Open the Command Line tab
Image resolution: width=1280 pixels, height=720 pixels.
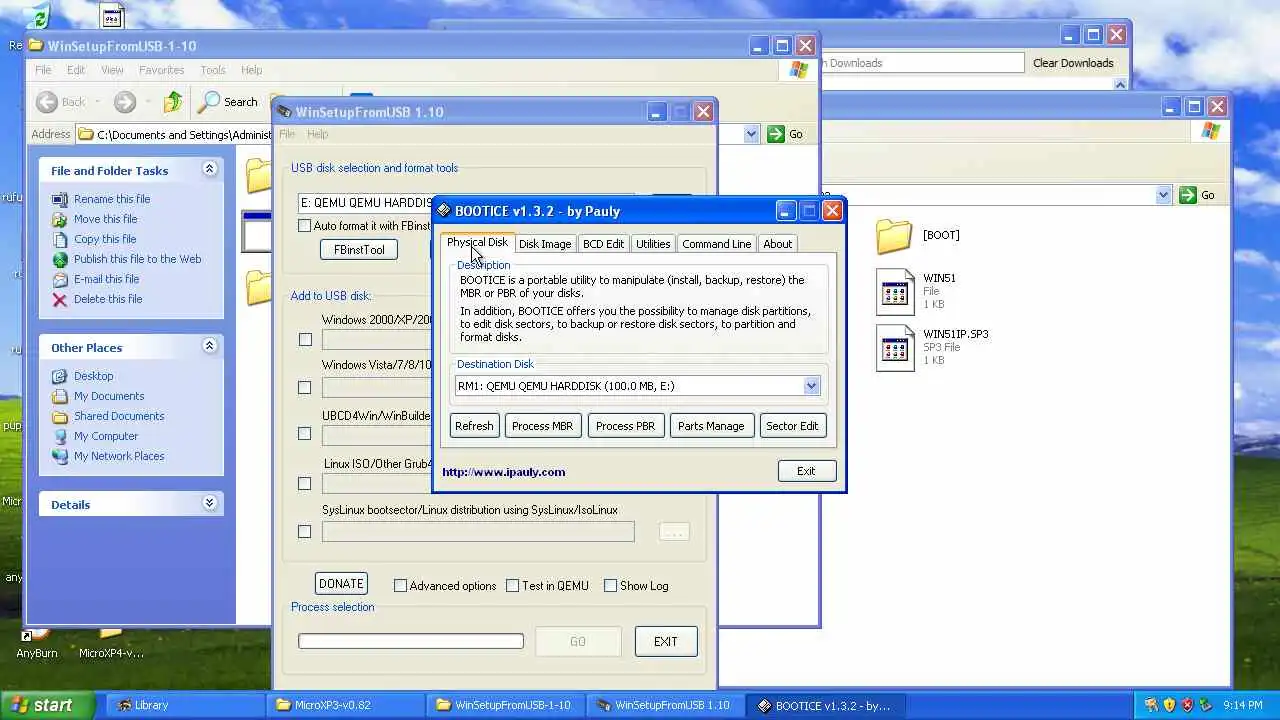coord(716,244)
